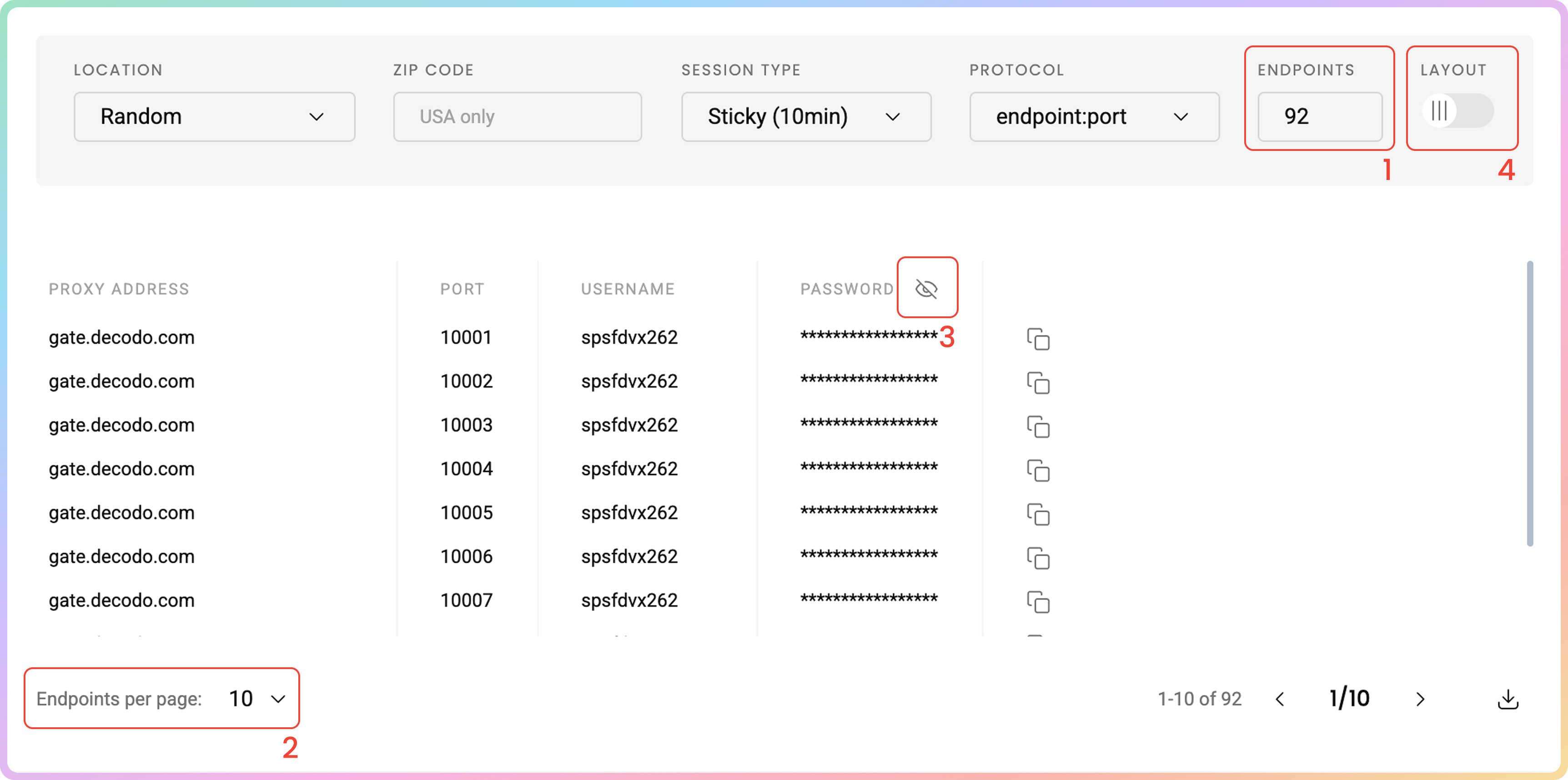This screenshot has height=780, width=1568.
Task: Copy credentials for port 10006 row
Action: tap(1038, 558)
